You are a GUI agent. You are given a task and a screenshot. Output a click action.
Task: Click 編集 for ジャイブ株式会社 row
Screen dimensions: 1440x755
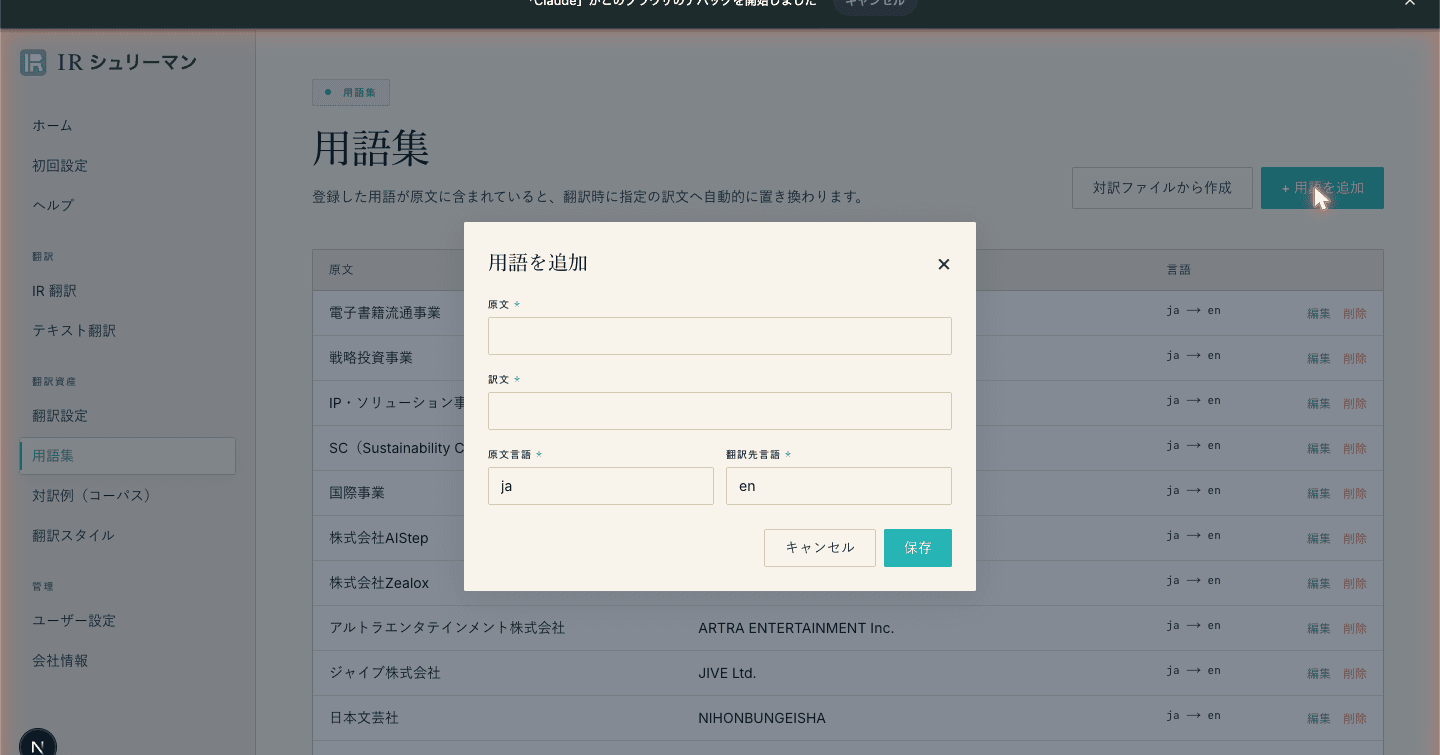pos(1319,674)
